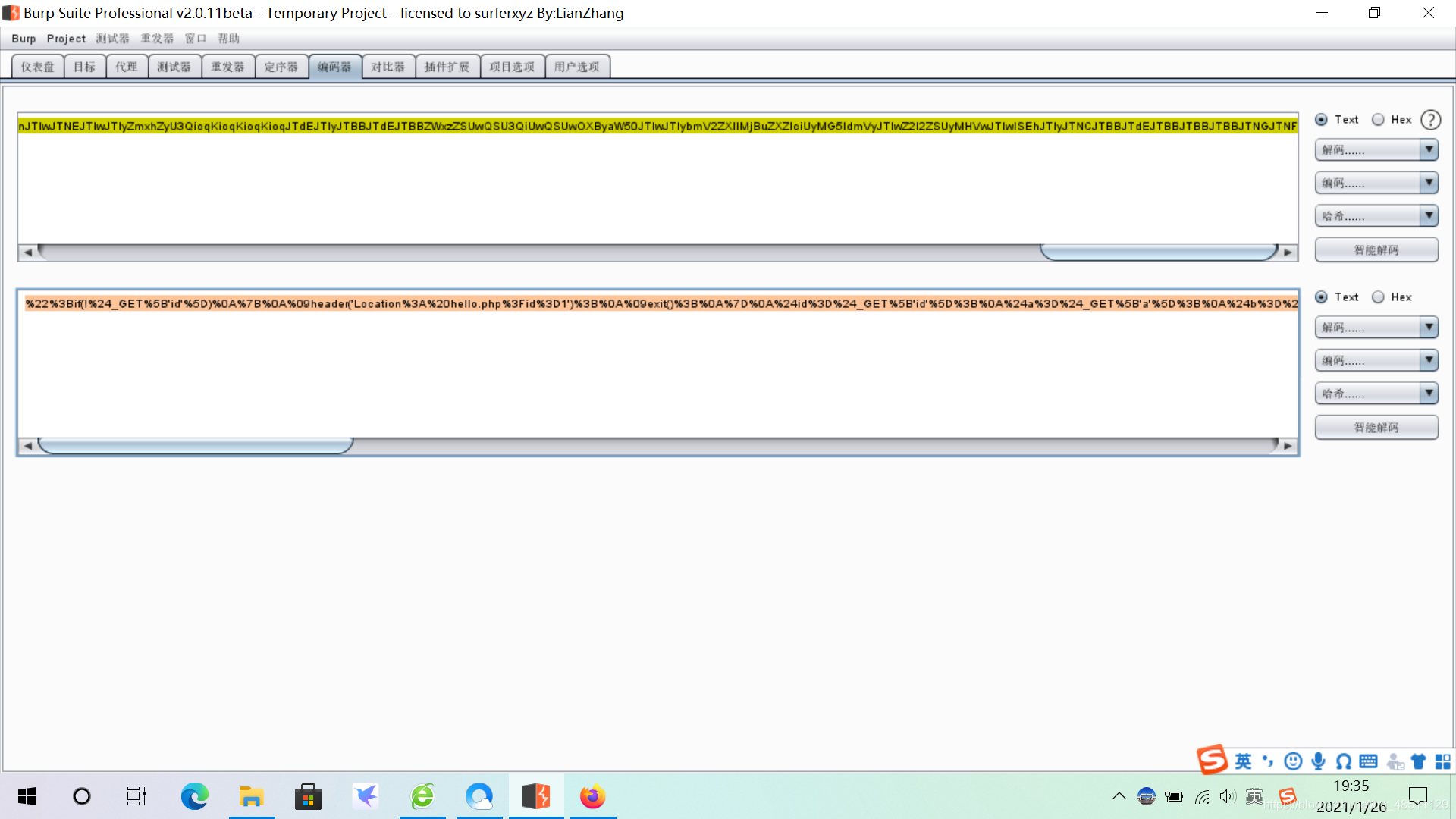The width and height of the screenshot is (1456, 819).
Task: Click the Burp Suite logo in title bar
Action: pos(11,13)
